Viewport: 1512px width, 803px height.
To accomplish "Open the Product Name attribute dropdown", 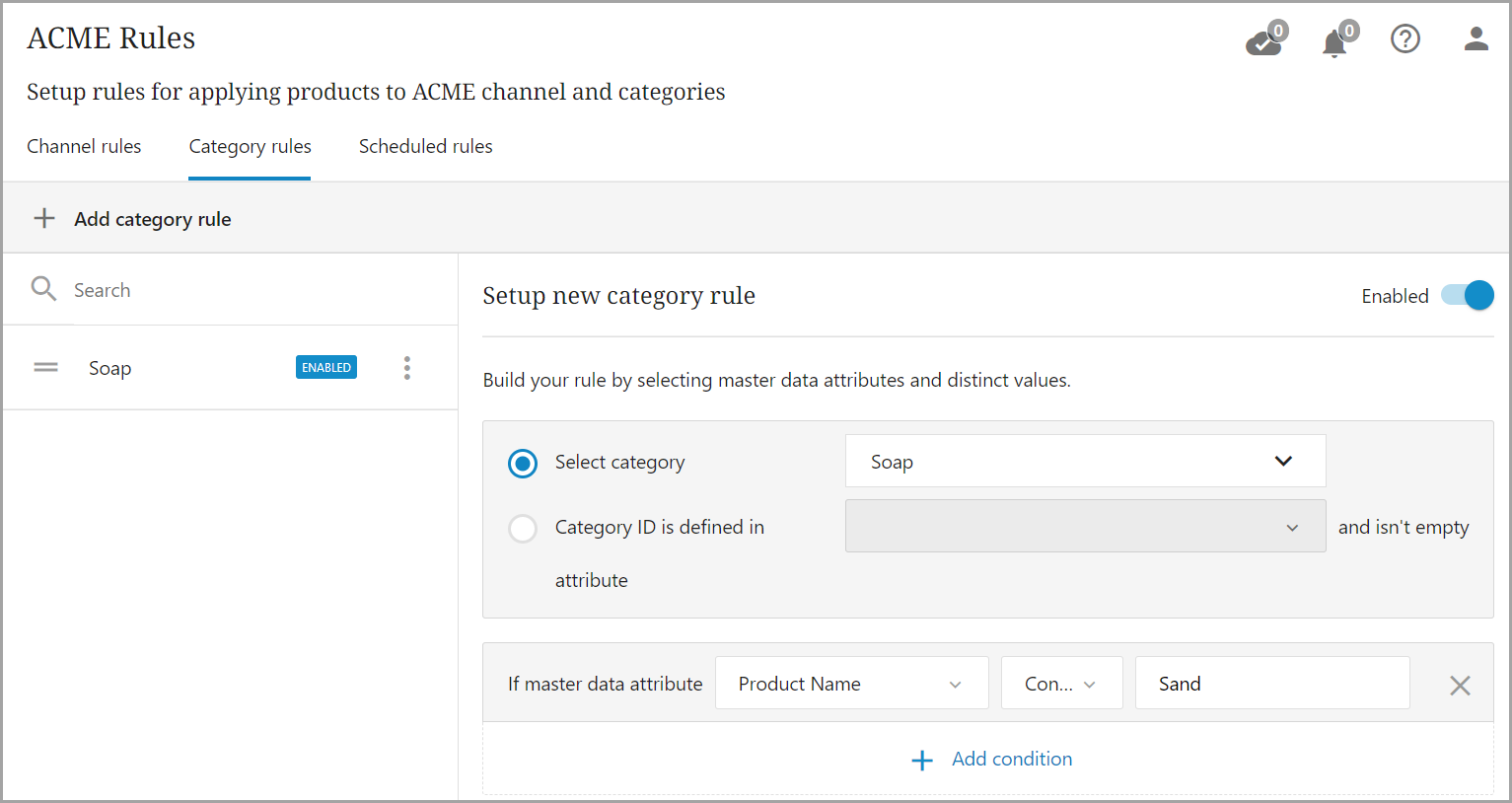I will coord(850,684).
